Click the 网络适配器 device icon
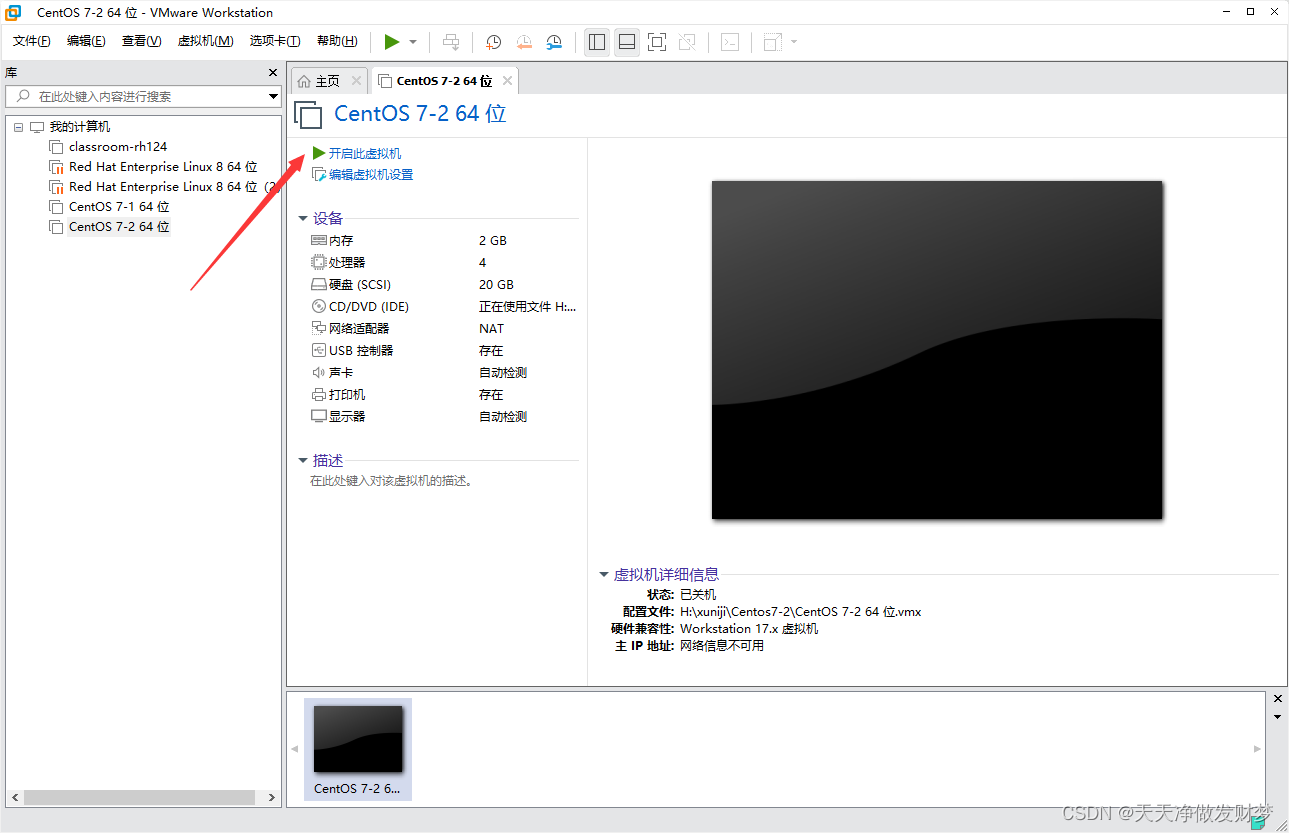 pyautogui.click(x=319, y=328)
